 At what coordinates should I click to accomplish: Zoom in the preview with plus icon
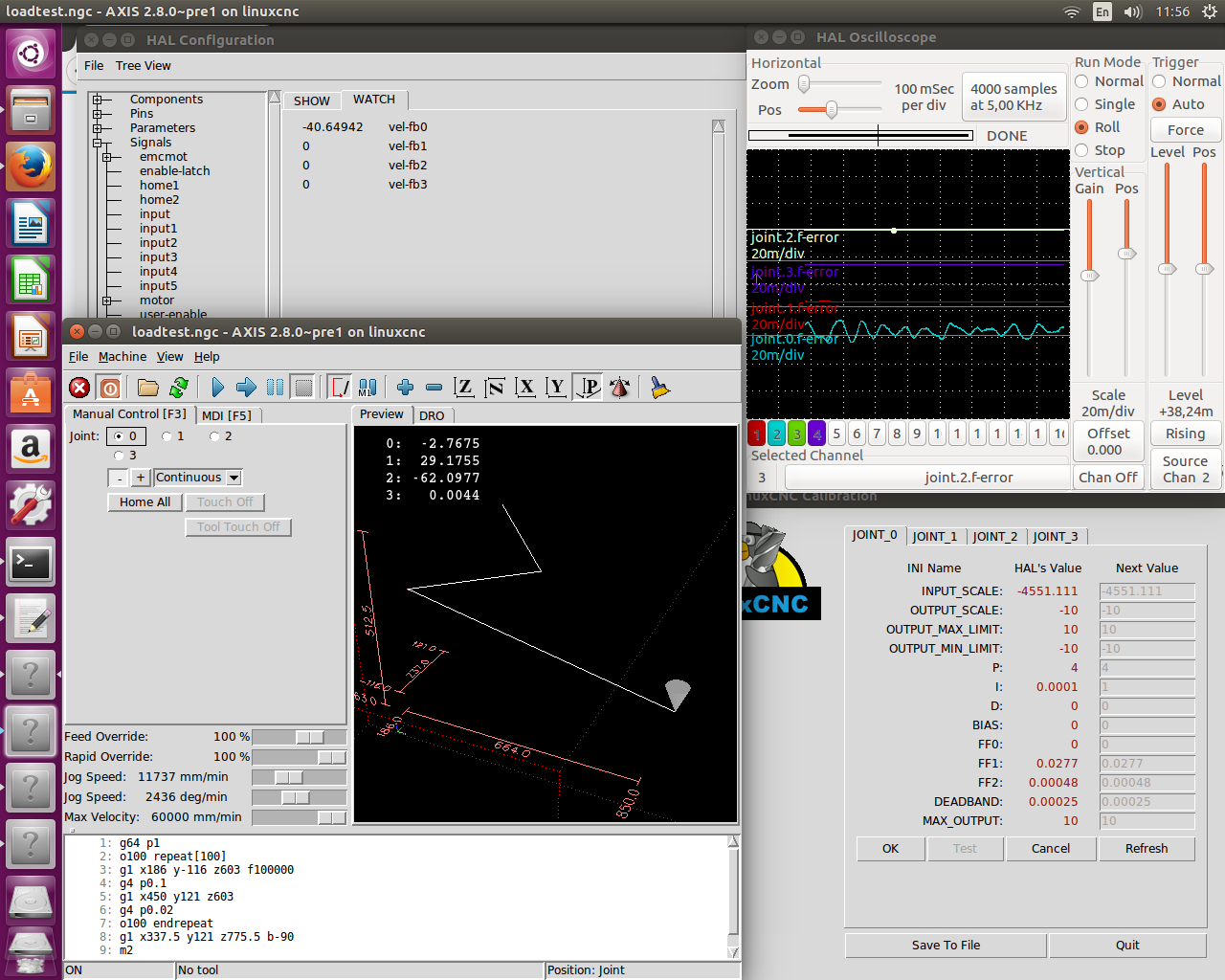[405, 387]
